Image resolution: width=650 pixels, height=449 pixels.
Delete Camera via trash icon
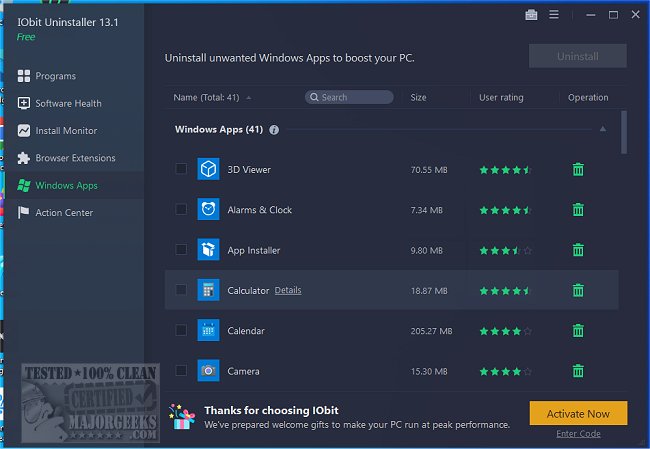tap(578, 371)
